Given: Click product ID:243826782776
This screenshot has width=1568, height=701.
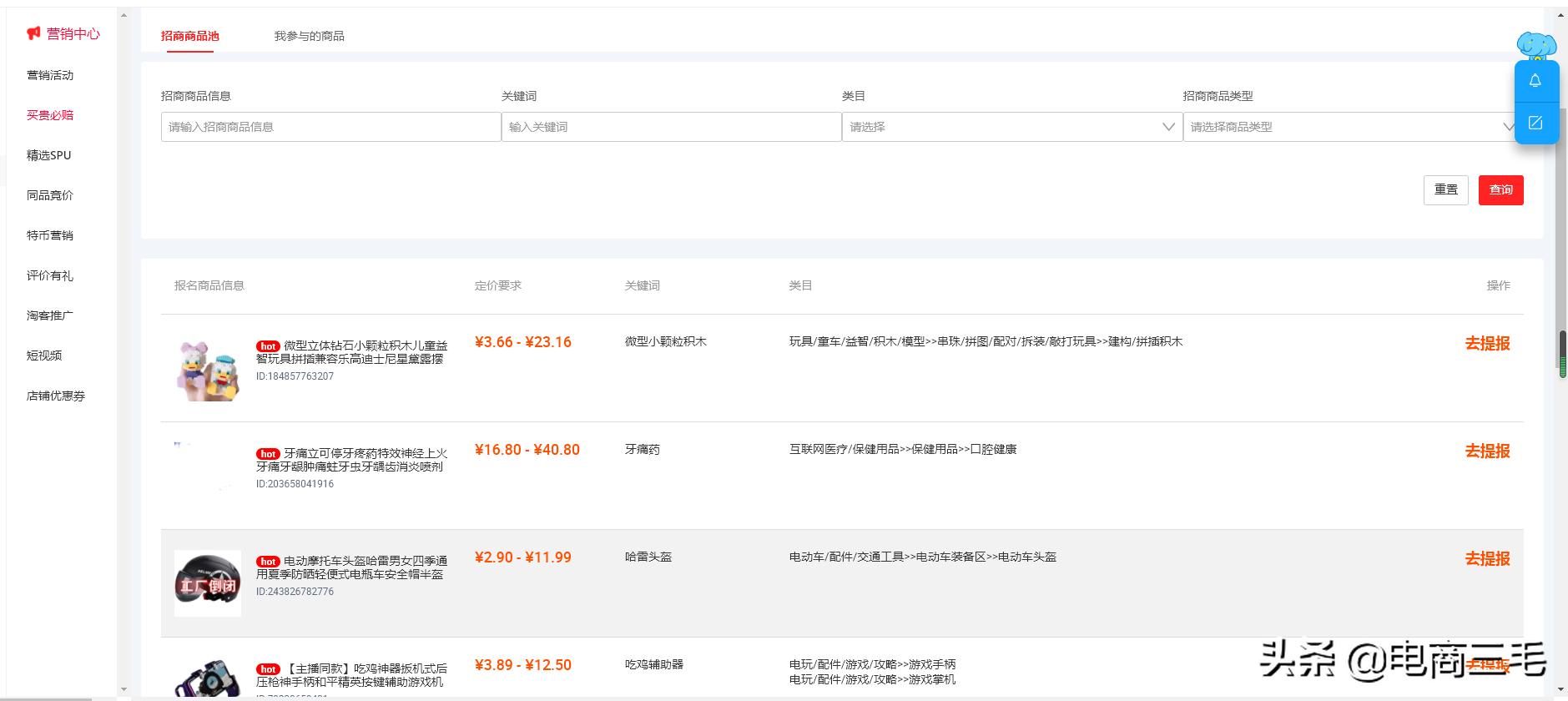Looking at the screenshot, I should coord(295,592).
